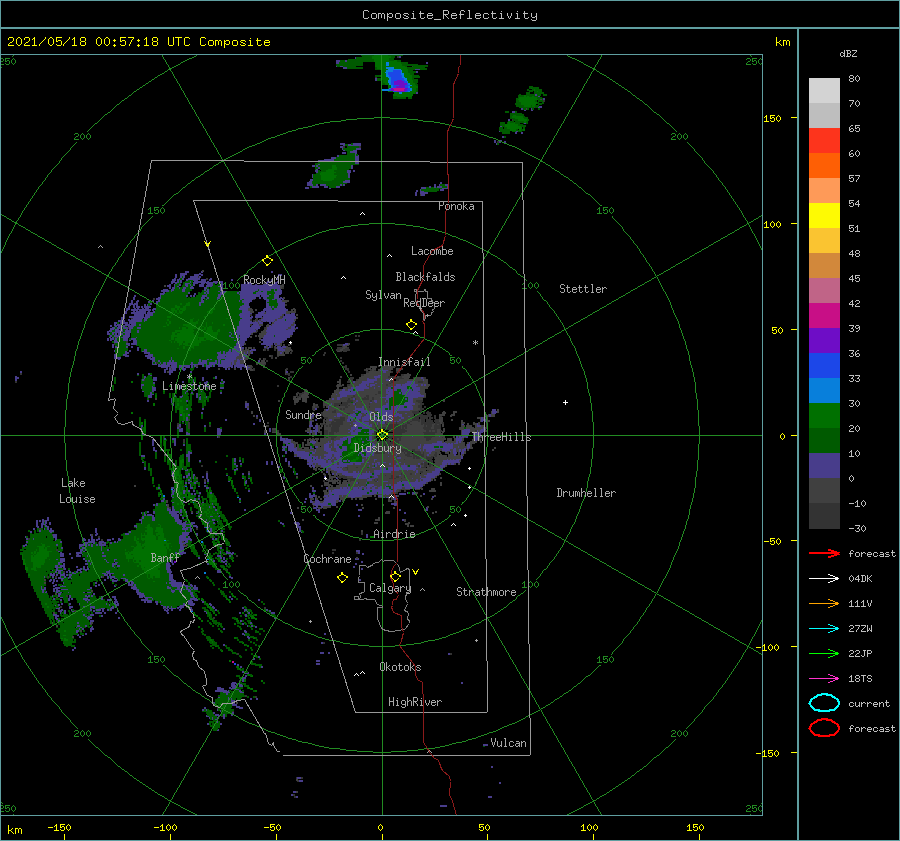
Task: Click the Stettler town label
Action: click(583, 289)
